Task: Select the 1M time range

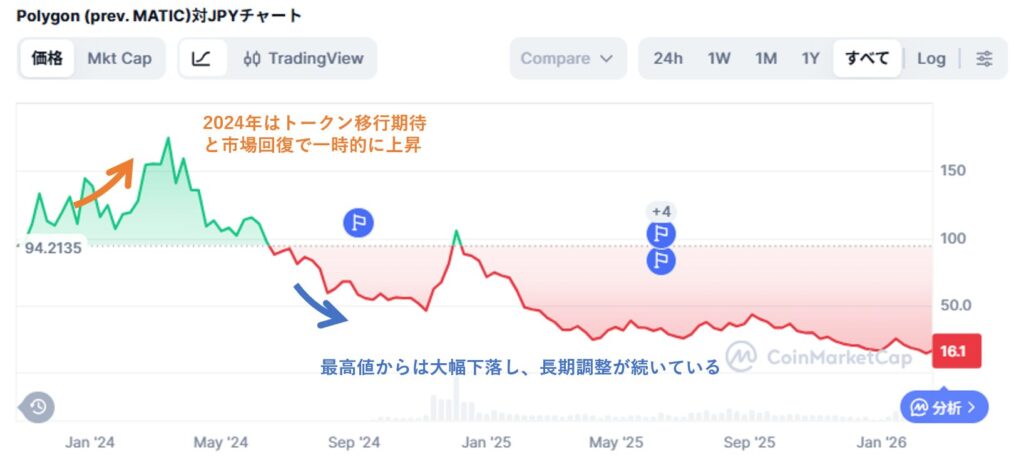Action: (x=766, y=58)
